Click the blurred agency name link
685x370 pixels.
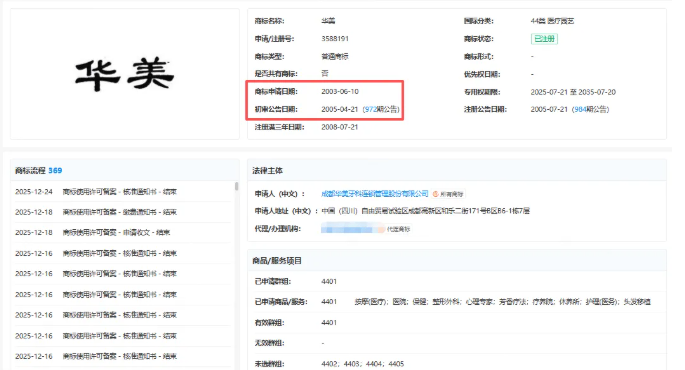[x=349, y=228]
